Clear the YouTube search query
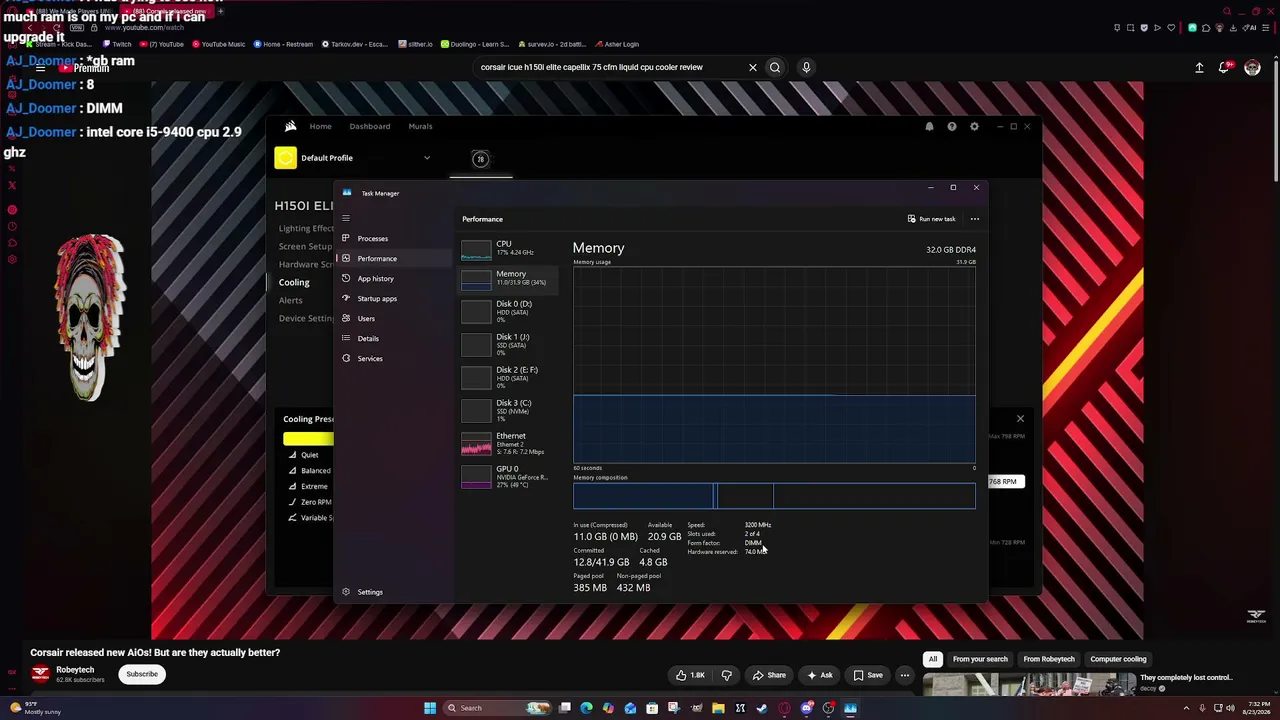 tap(753, 67)
